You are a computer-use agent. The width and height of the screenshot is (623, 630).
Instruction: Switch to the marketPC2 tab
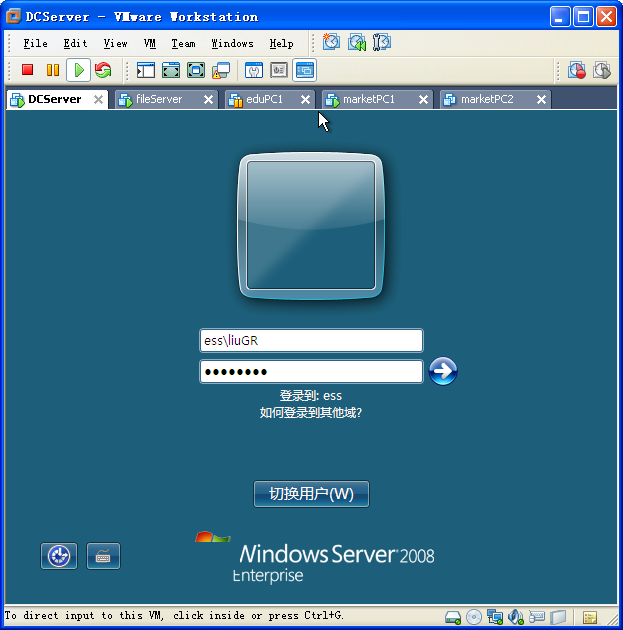487,99
